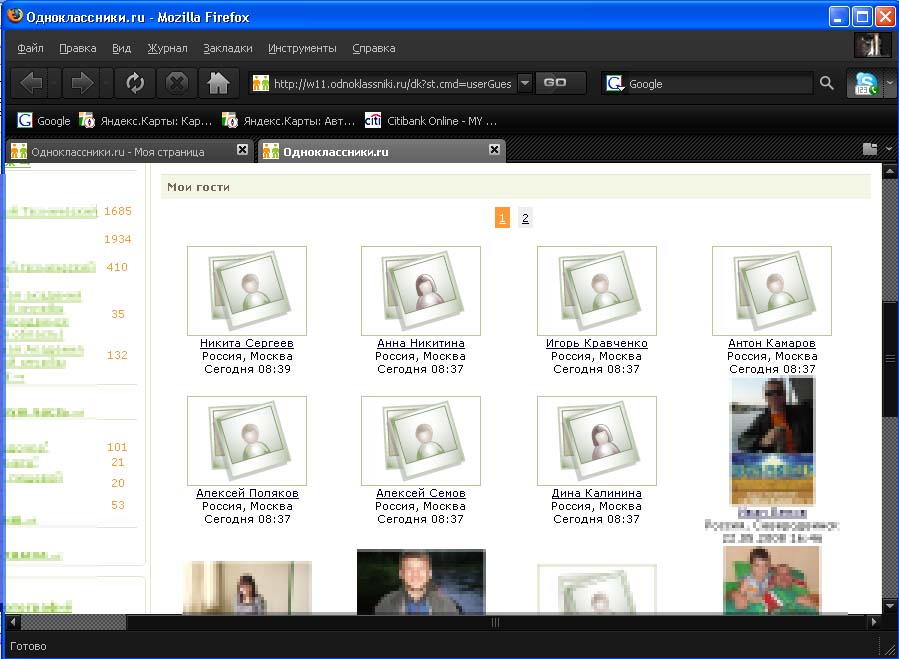Click the Forward navigation arrow

pos(82,83)
